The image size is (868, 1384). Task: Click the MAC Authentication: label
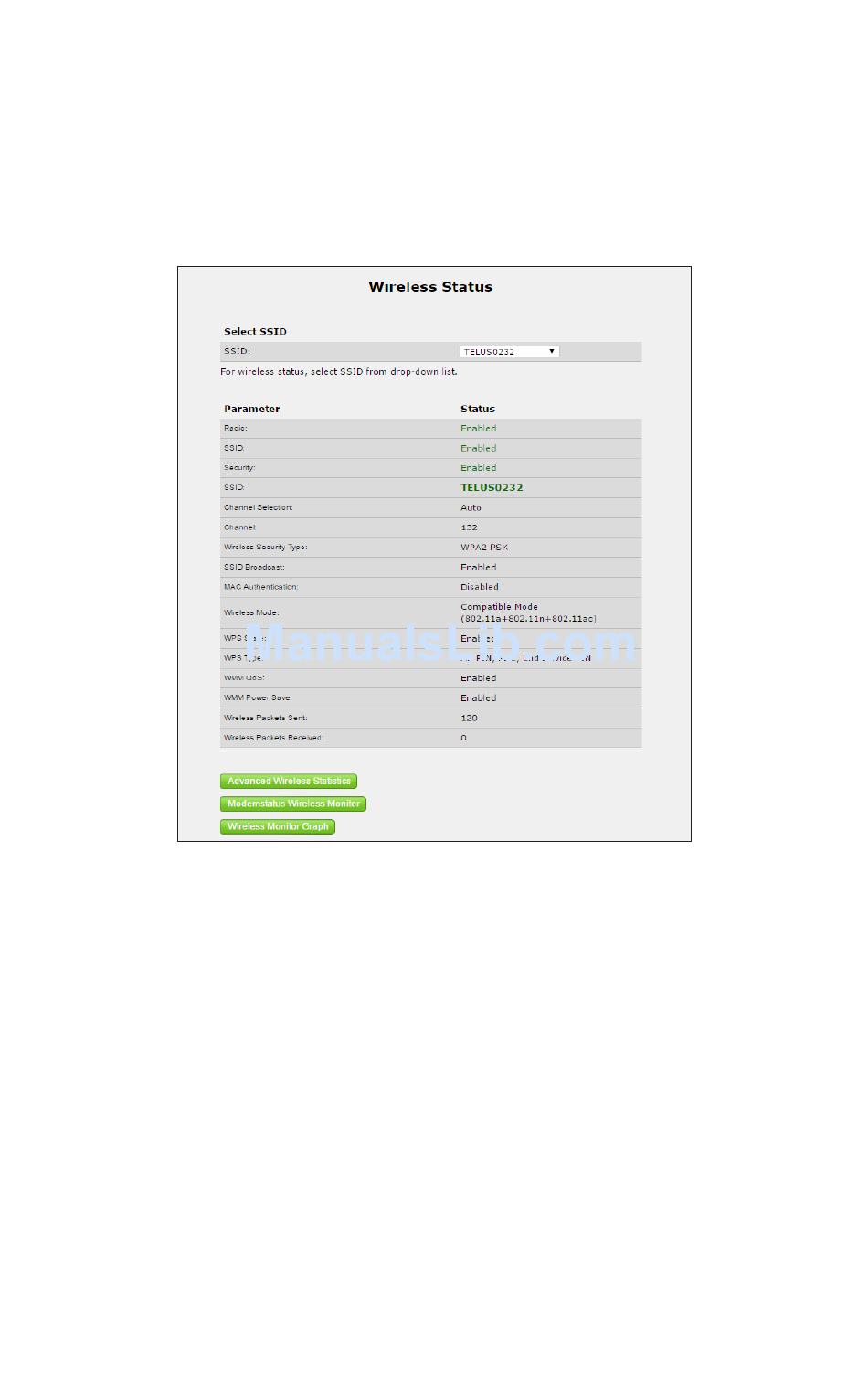261,588
